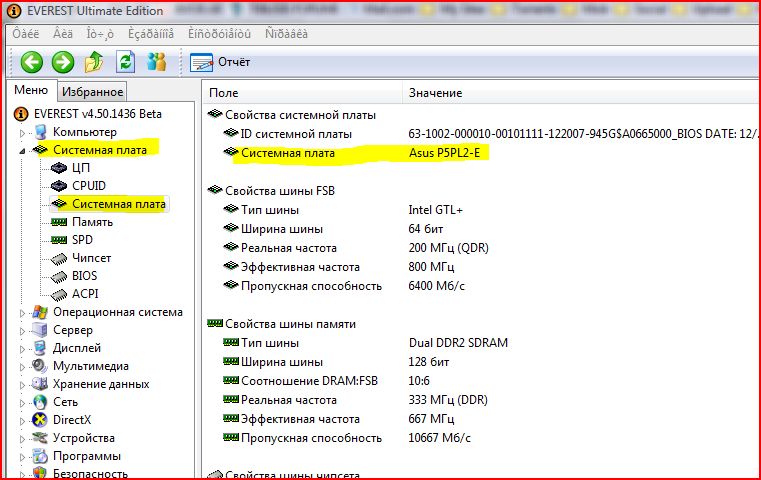The image size is (761, 480).
Task: Expand the DirectX tree node
Action: pyautogui.click(x=22, y=421)
